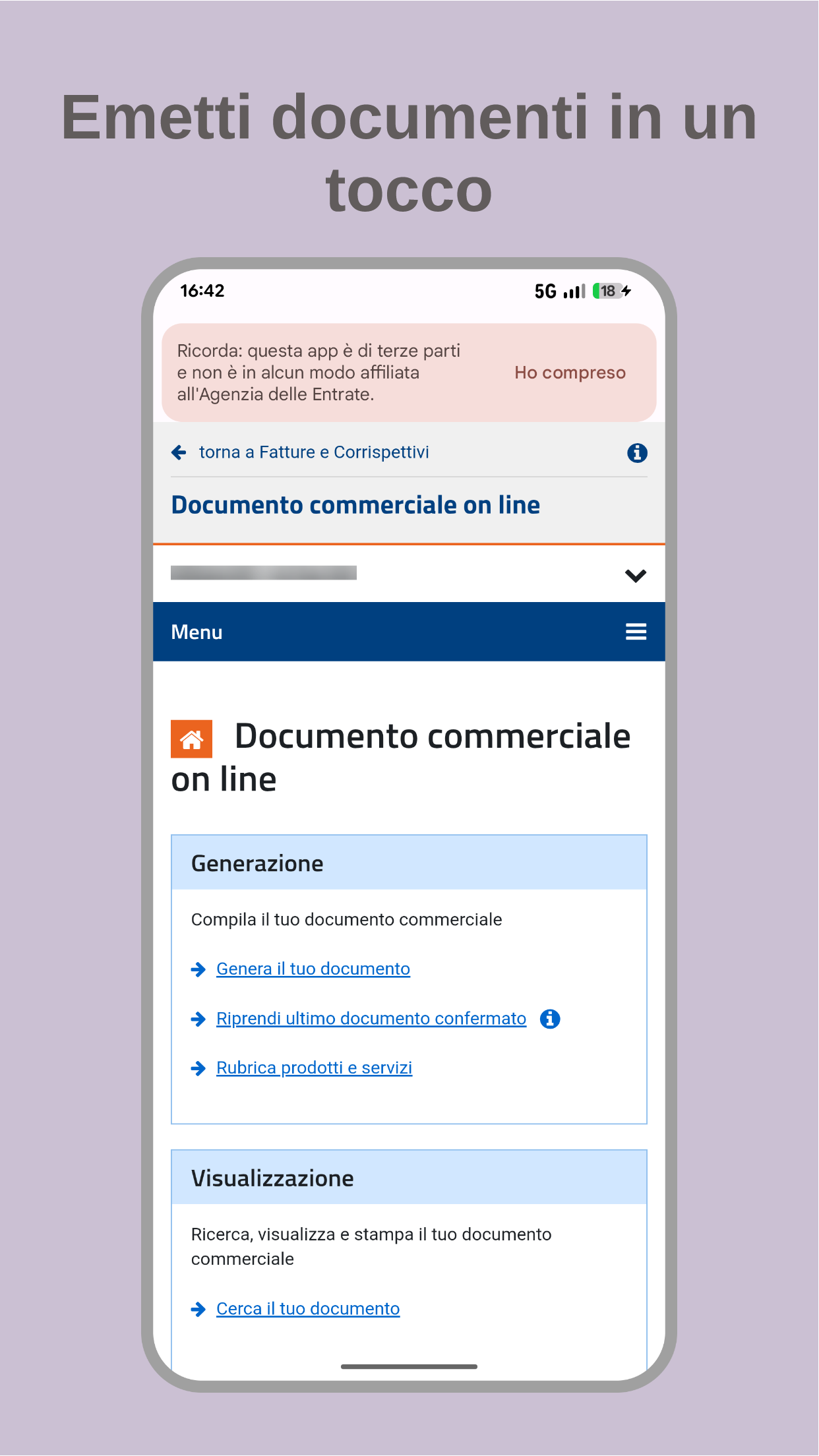Go back via torna a Fatture e Corrispettivi

314,452
